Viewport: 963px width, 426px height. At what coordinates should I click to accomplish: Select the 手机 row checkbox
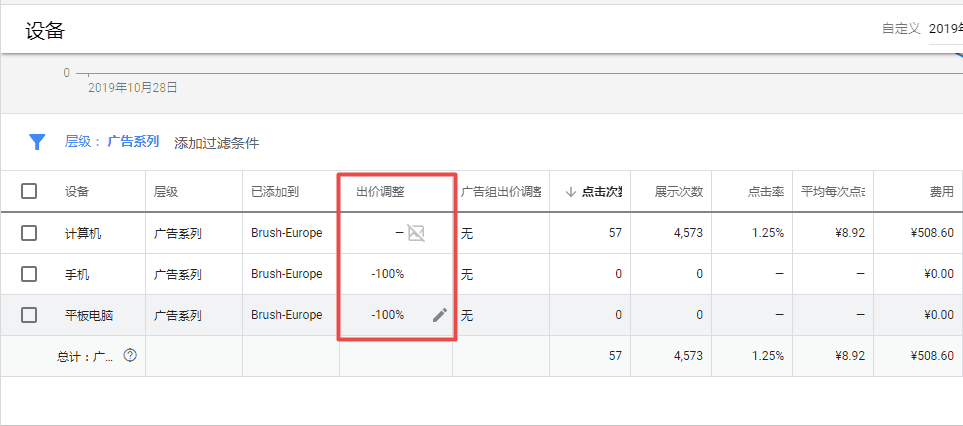click(29, 274)
